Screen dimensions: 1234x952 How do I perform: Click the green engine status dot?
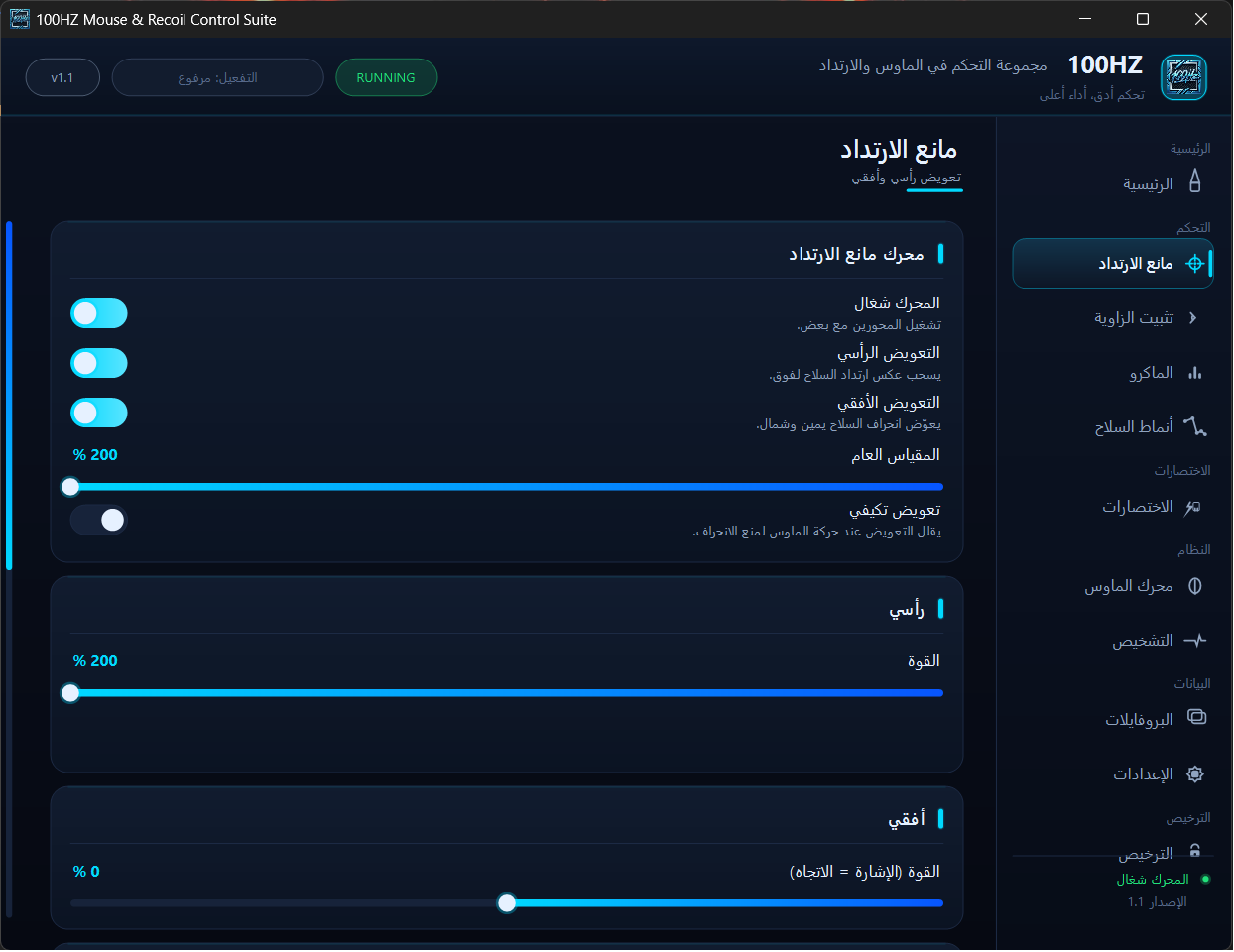(x=1205, y=879)
